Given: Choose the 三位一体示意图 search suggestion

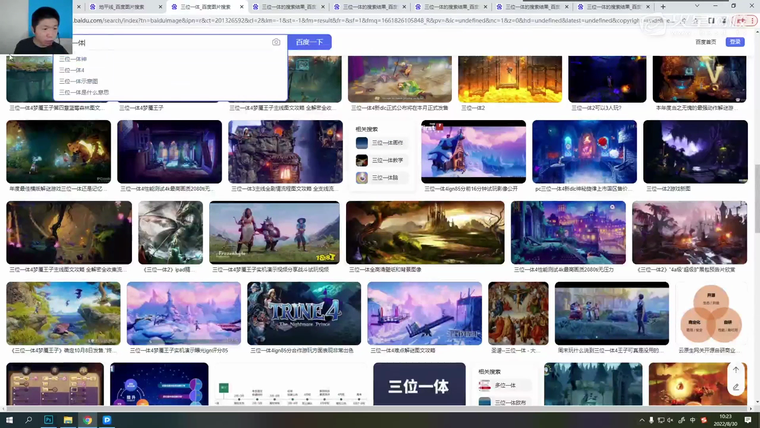Looking at the screenshot, I should (79, 81).
